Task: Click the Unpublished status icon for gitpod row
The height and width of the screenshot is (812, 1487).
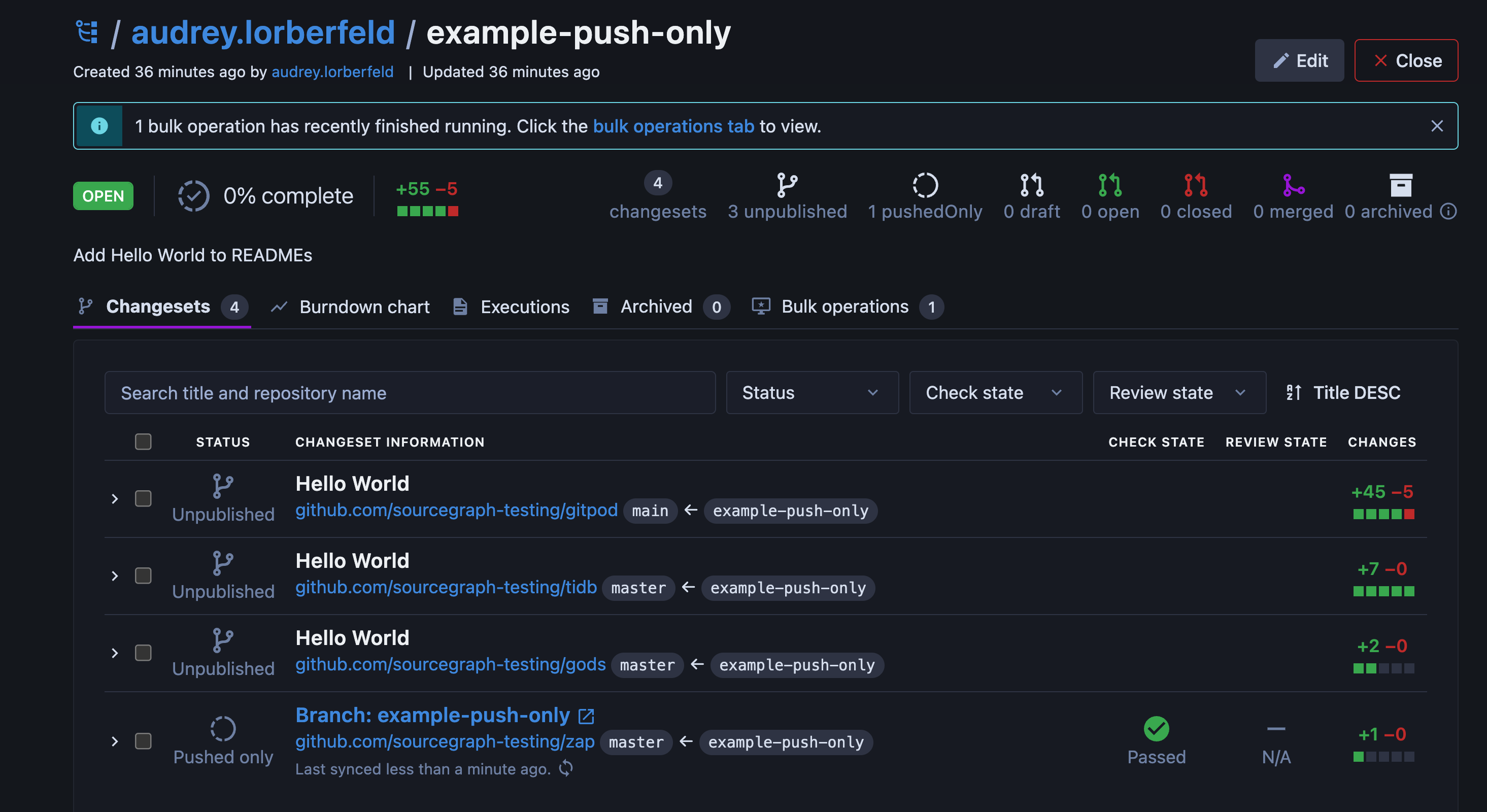Action: tap(223, 486)
